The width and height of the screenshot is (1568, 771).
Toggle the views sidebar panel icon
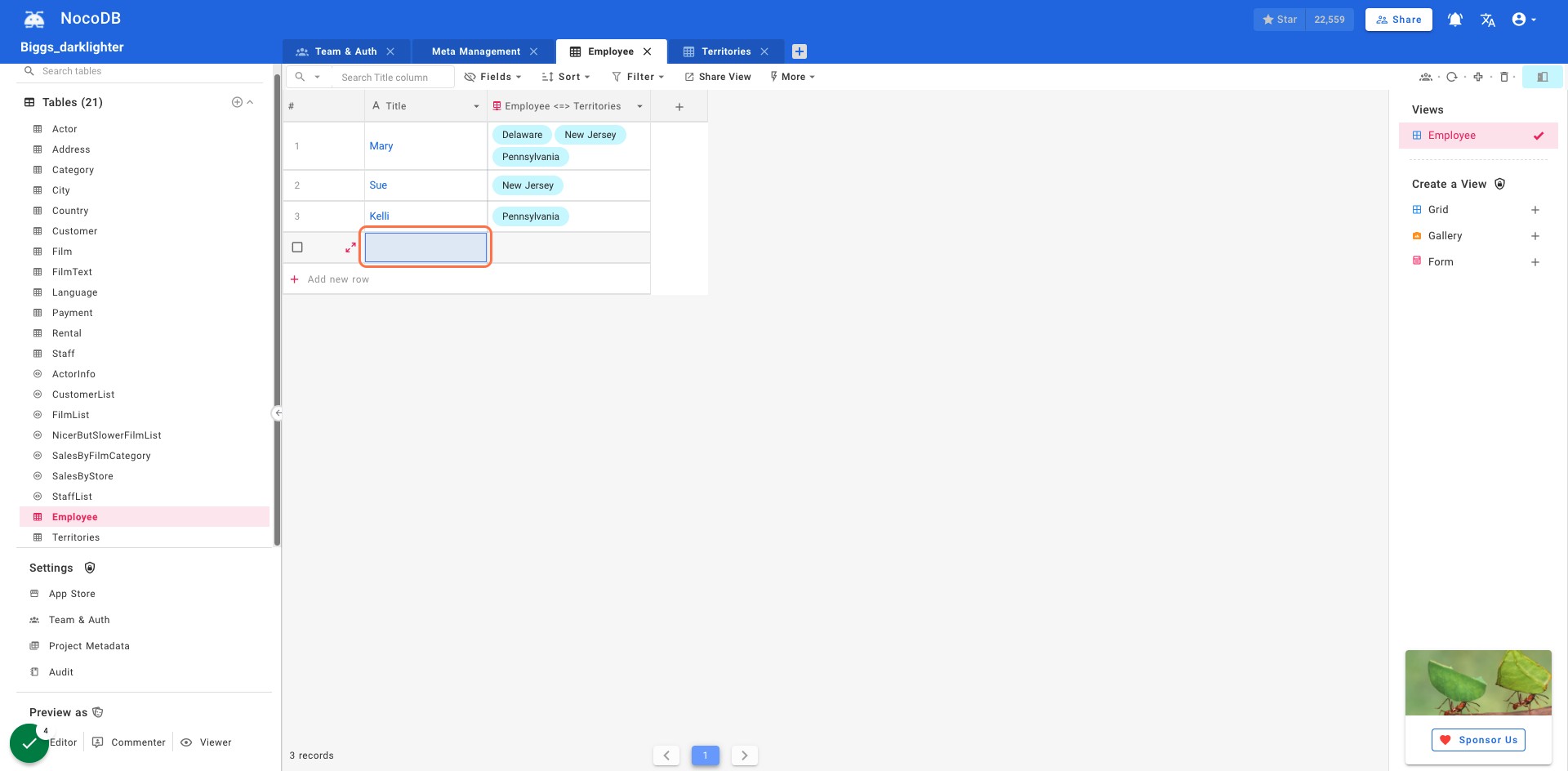pos(1543,77)
